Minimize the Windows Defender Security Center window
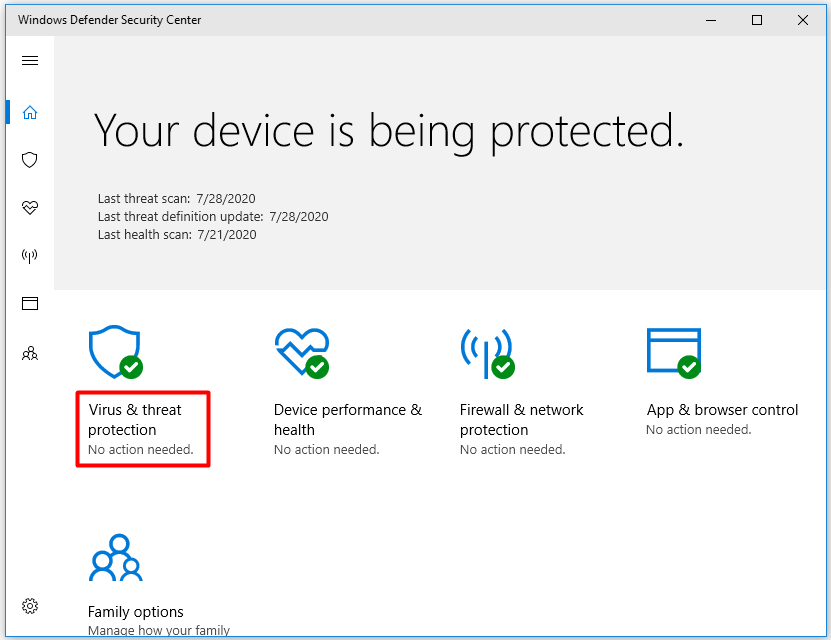 pyautogui.click(x=711, y=20)
